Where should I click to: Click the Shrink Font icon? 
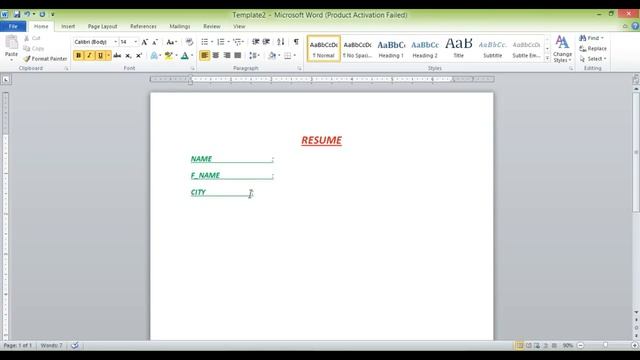coord(155,42)
